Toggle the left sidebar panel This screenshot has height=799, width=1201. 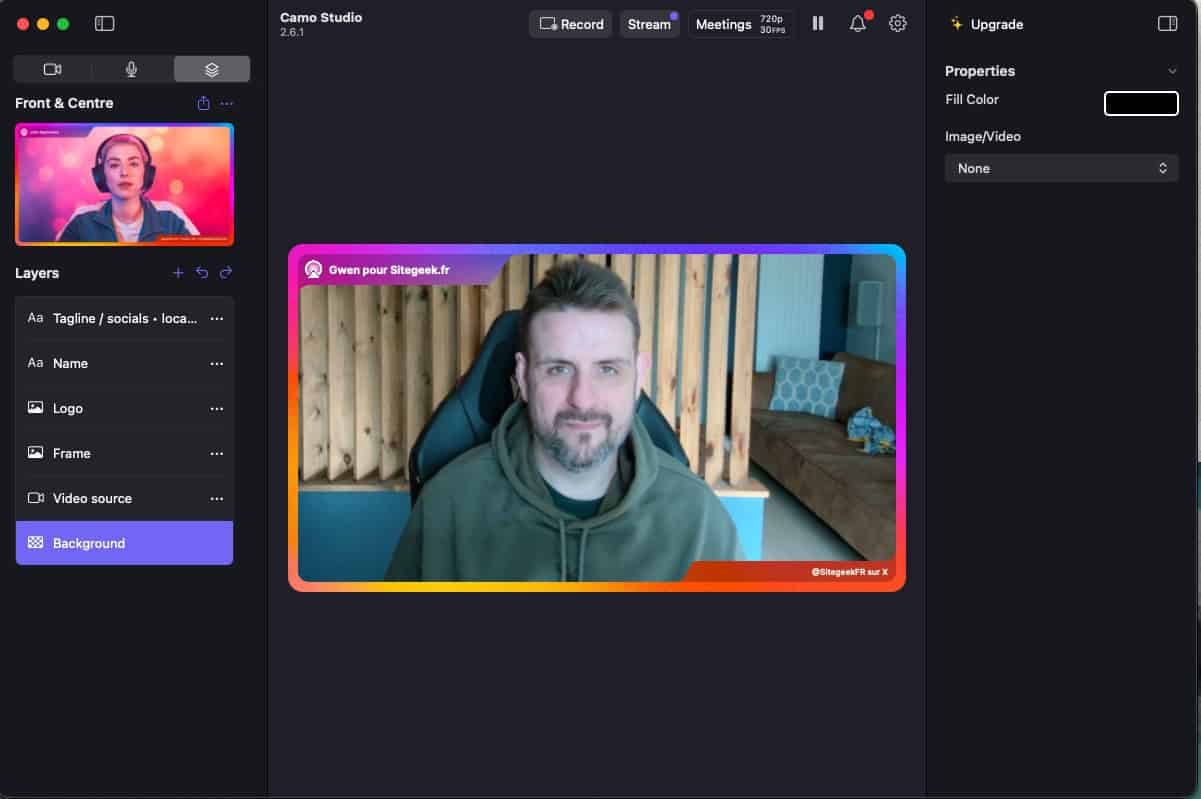tap(104, 24)
